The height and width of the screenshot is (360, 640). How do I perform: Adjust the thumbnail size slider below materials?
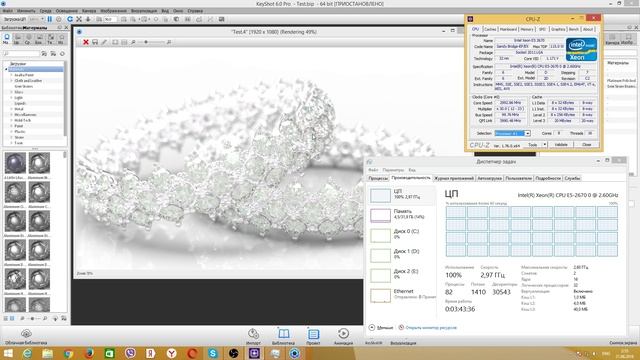tap(33, 318)
